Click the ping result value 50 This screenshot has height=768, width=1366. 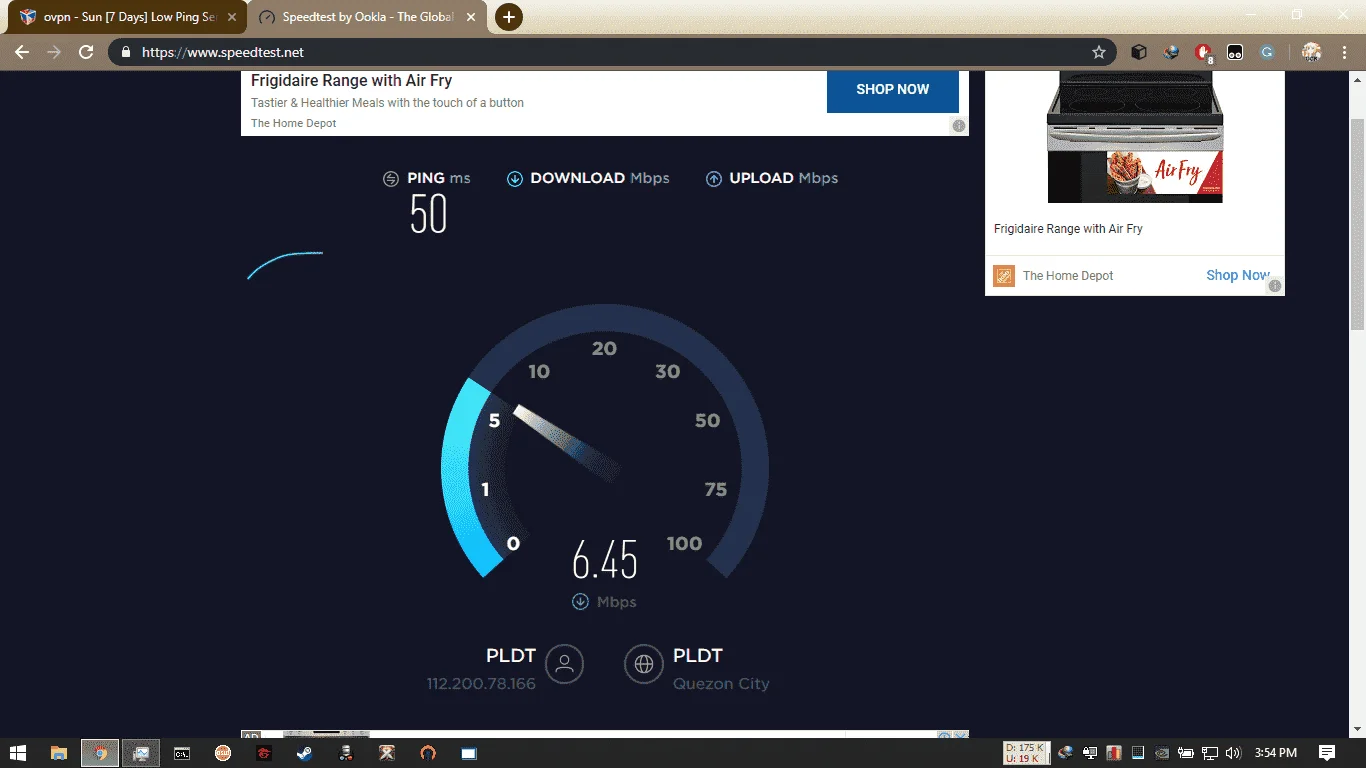(428, 213)
